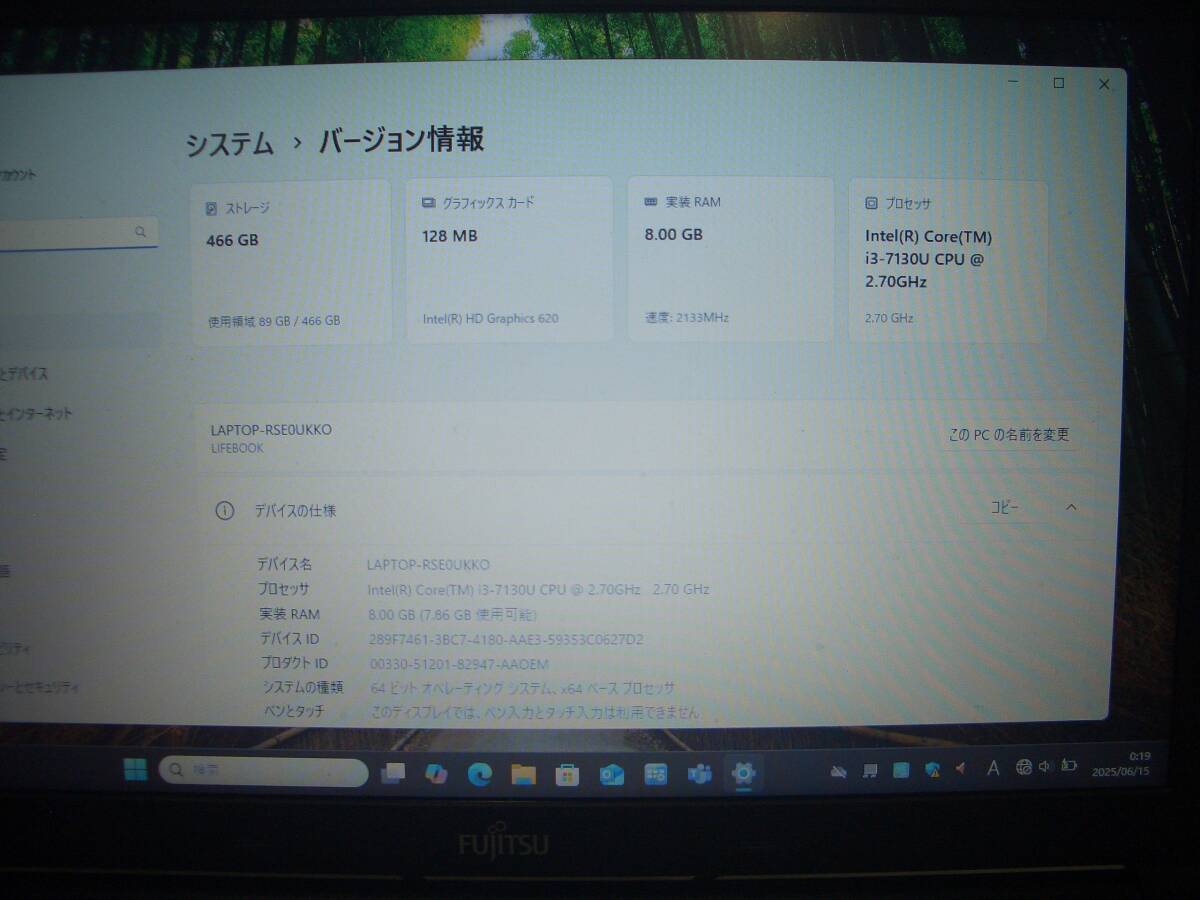Click the taskbar search box
The height and width of the screenshot is (900, 1200).
[264, 771]
